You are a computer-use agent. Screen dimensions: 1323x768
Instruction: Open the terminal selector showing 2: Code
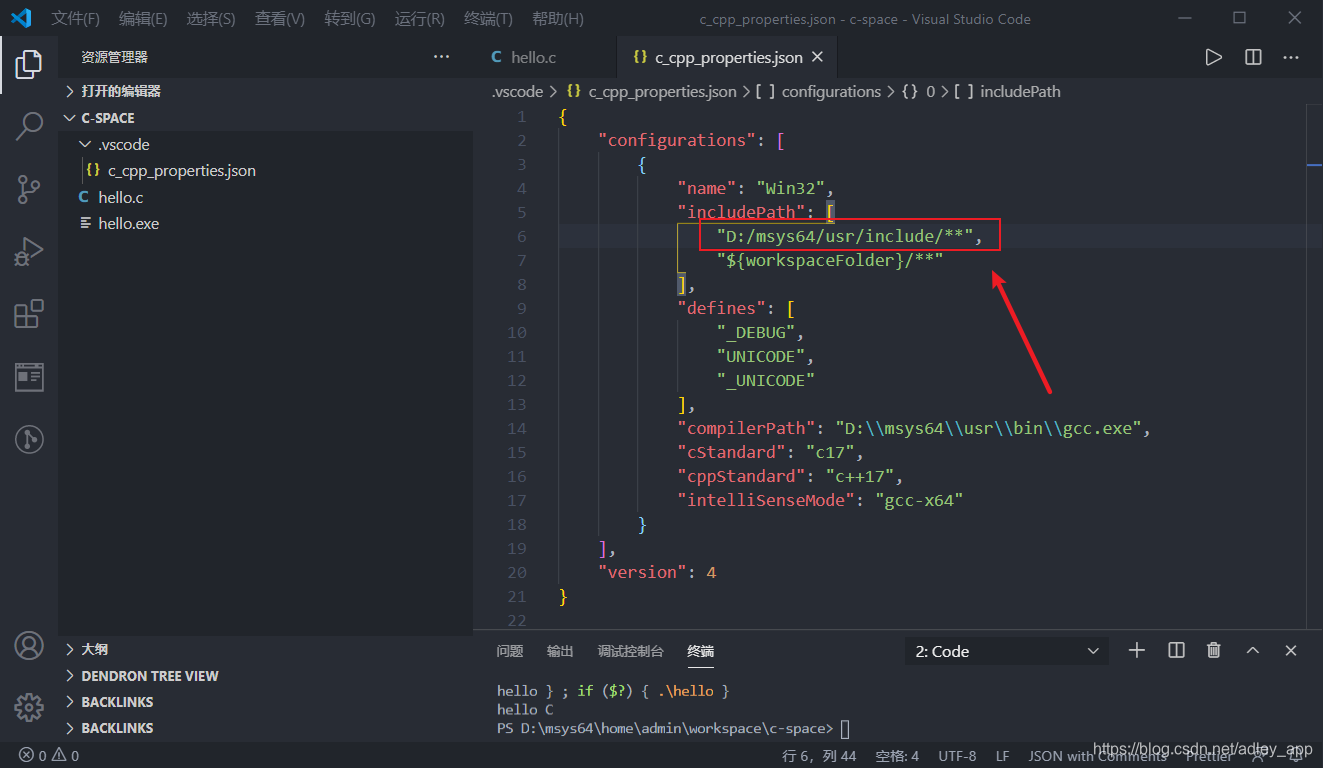pyautogui.click(x=1005, y=650)
